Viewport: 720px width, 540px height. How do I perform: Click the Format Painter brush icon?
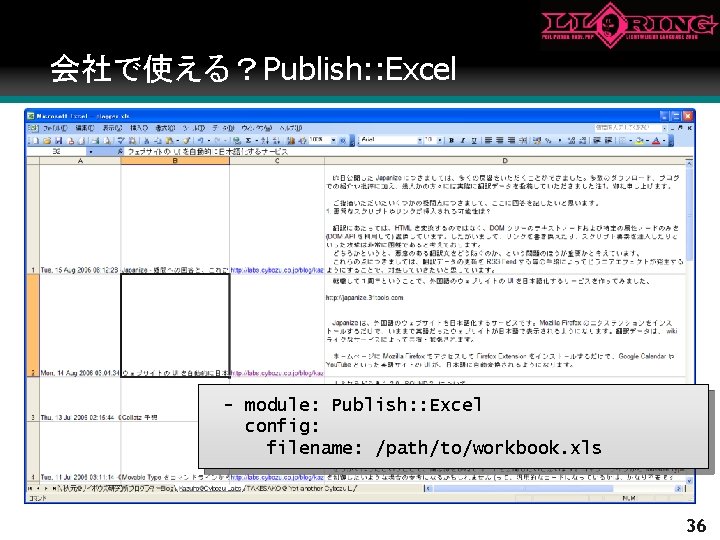click(x=186, y=141)
